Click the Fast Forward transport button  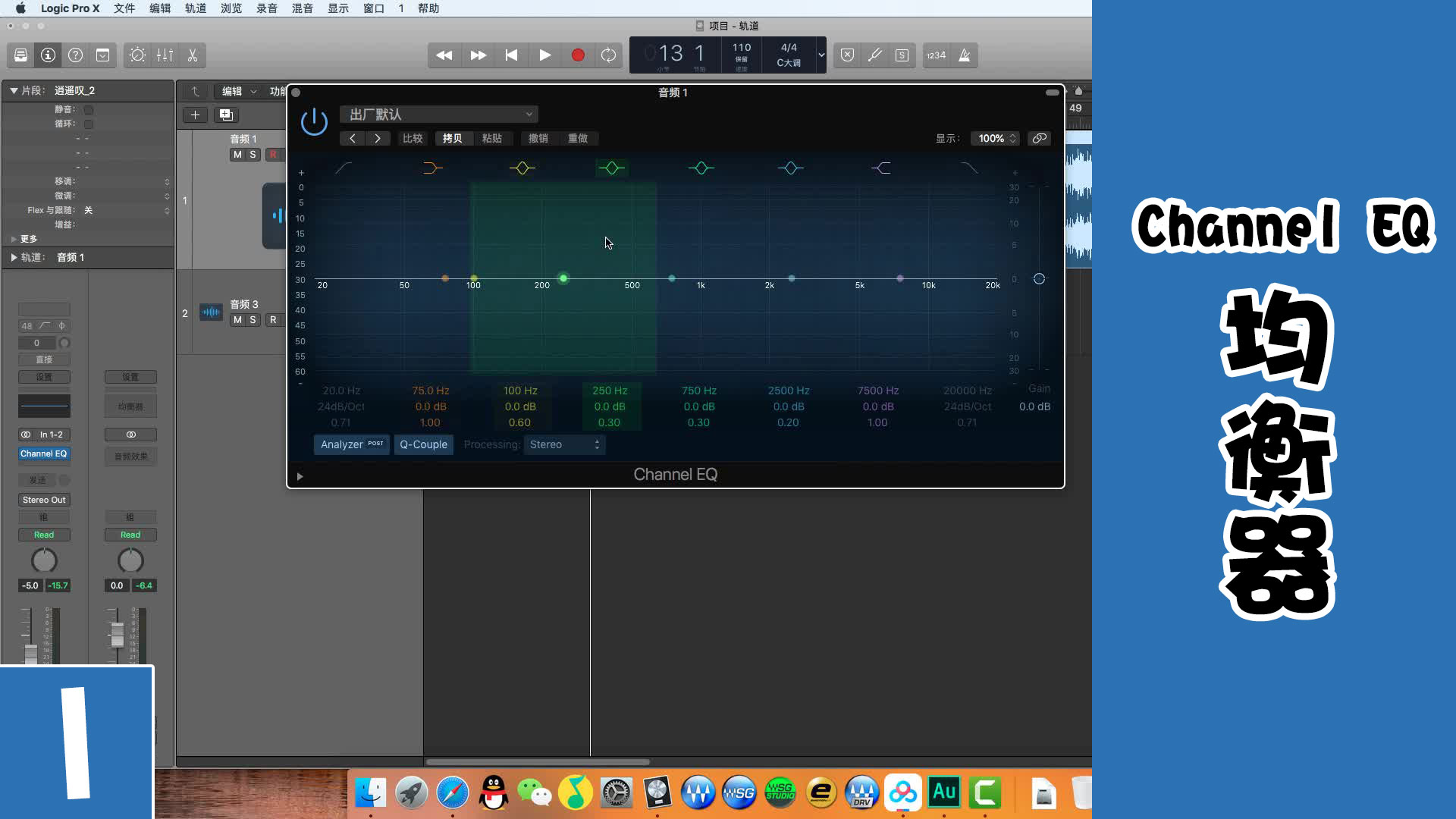tap(478, 55)
